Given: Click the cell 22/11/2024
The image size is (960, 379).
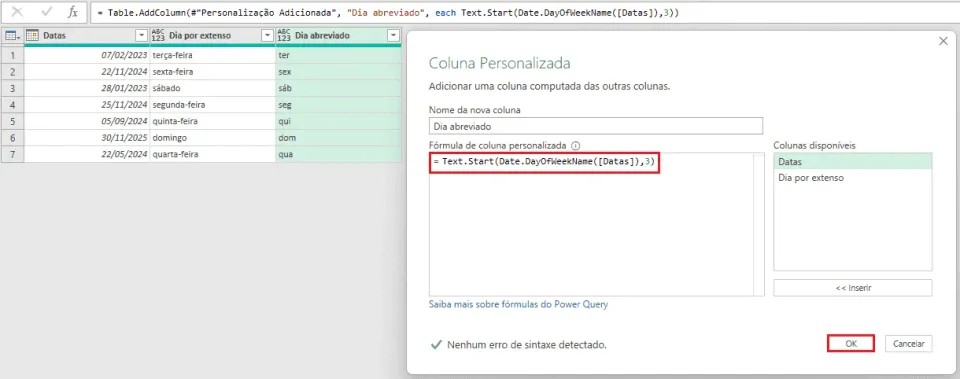Looking at the screenshot, I should [87, 72].
